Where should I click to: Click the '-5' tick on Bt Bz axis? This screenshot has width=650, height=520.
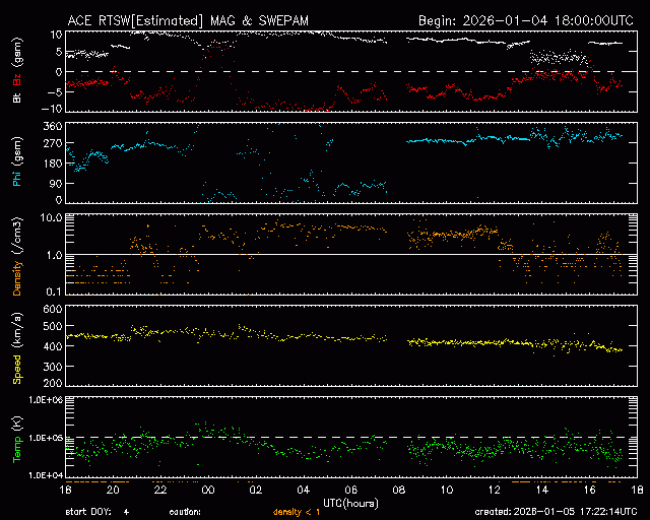pos(56,92)
